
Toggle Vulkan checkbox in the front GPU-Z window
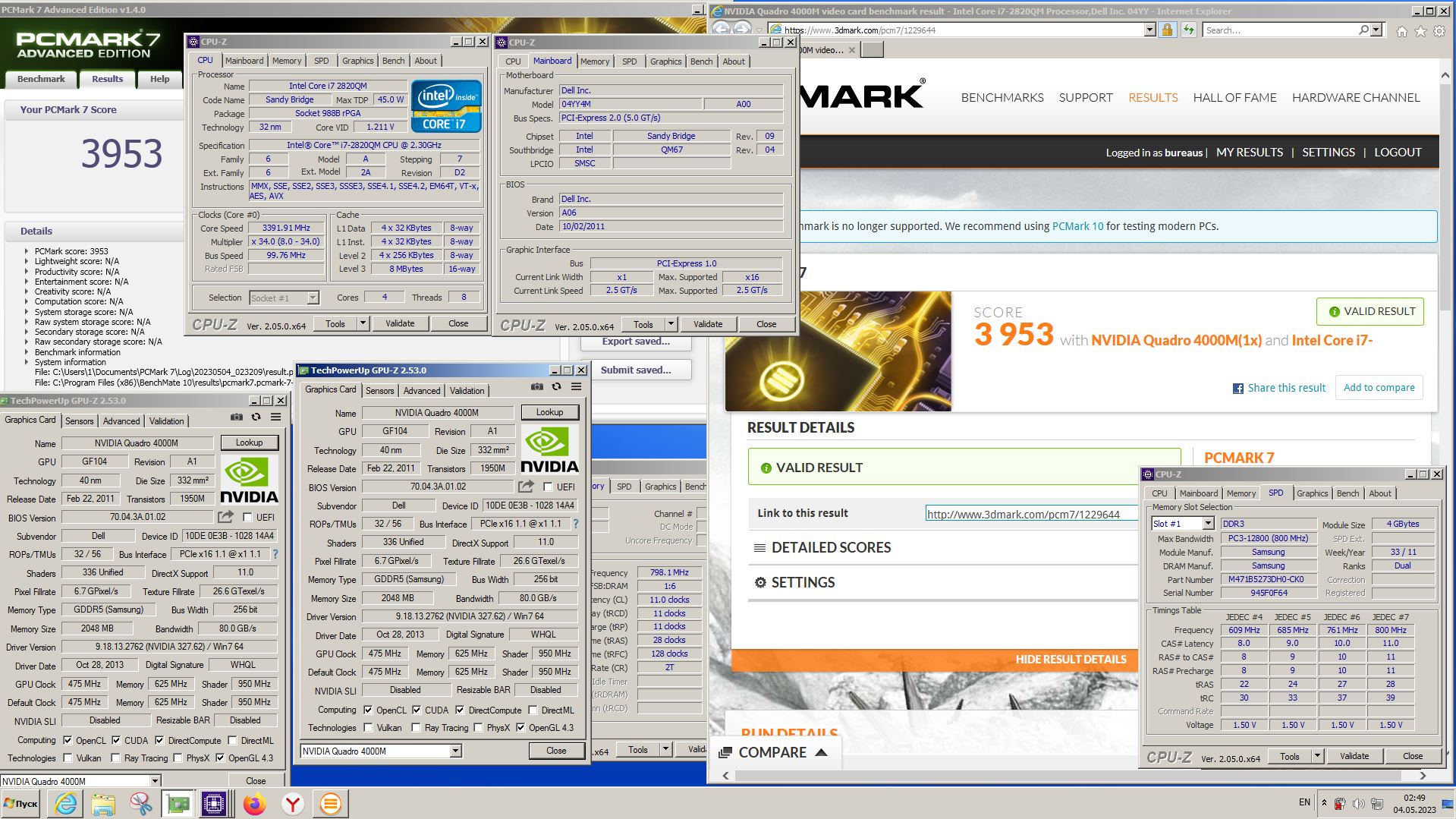[368, 728]
